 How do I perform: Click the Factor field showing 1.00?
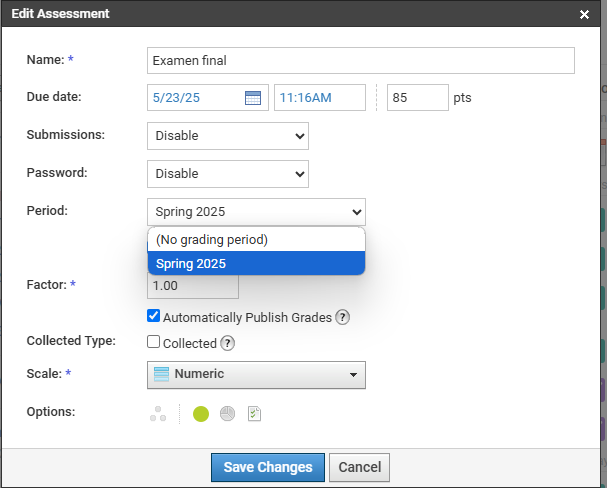(x=193, y=286)
